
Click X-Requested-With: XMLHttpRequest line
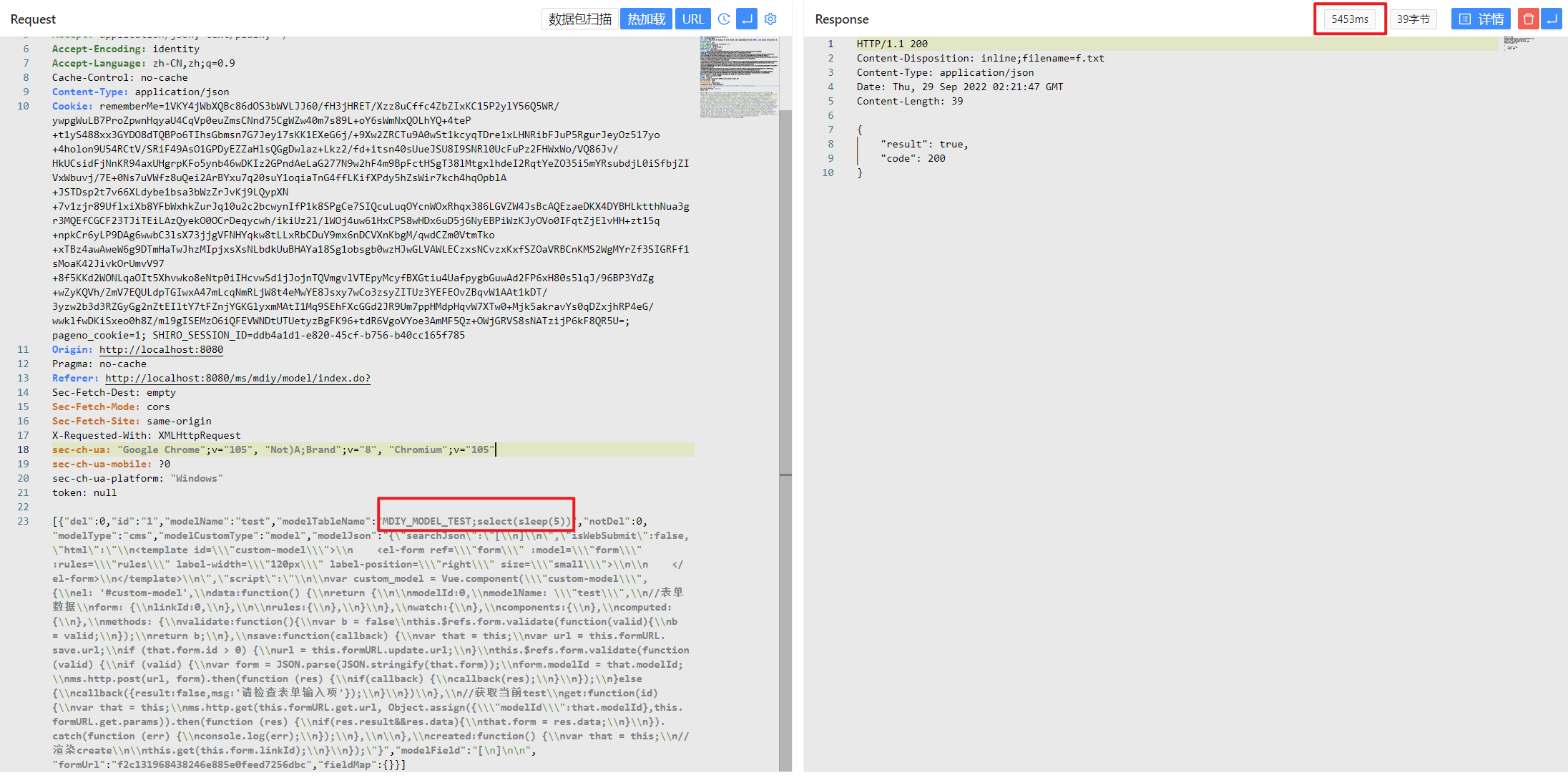click(146, 435)
